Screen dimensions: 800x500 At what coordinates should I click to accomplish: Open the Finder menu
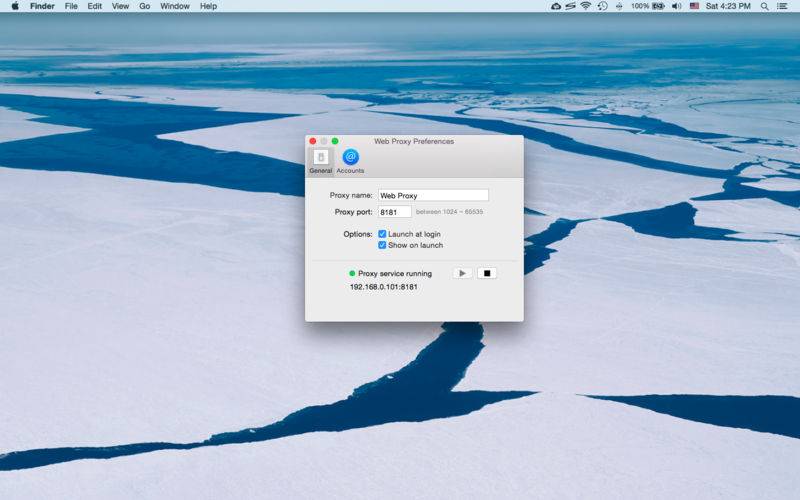42,6
